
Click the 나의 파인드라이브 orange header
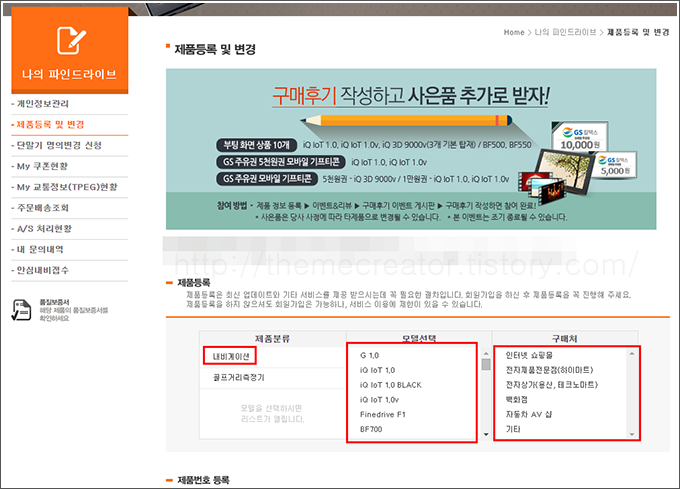(x=70, y=50)
